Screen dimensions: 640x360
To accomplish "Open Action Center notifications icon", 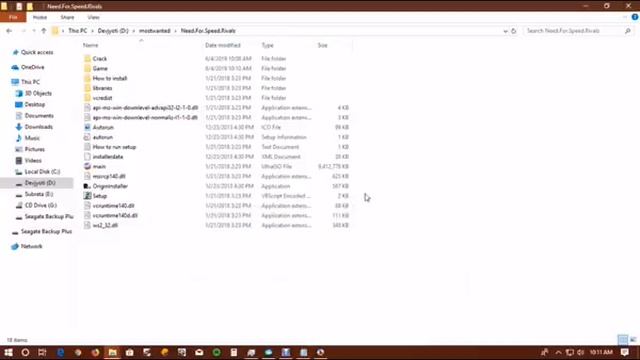I will (625, 352).
